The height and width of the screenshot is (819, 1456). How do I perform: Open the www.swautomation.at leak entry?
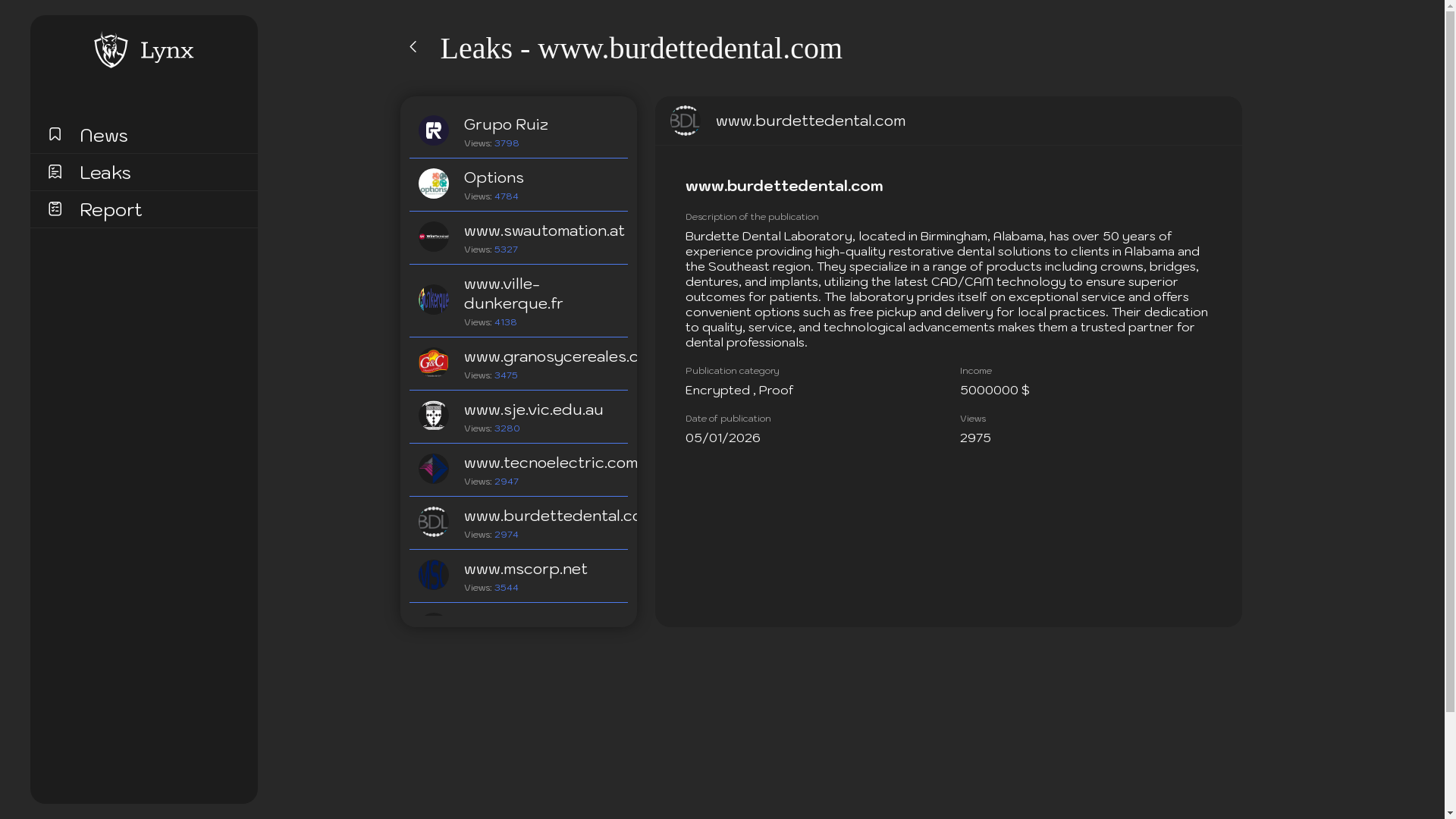[x=544, y=231]
